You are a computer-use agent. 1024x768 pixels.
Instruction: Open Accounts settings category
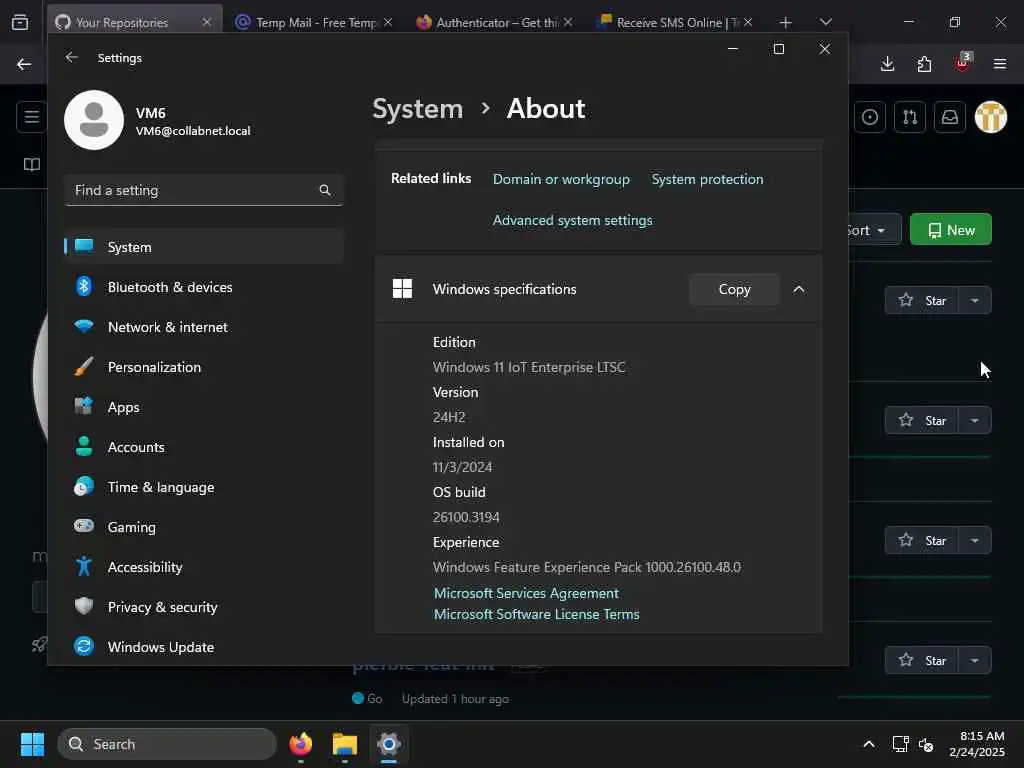tap(204, 447)
